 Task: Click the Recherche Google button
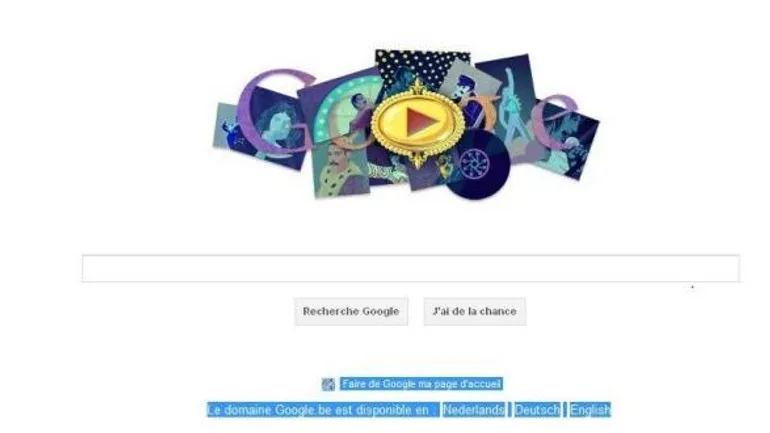point(351,311)
